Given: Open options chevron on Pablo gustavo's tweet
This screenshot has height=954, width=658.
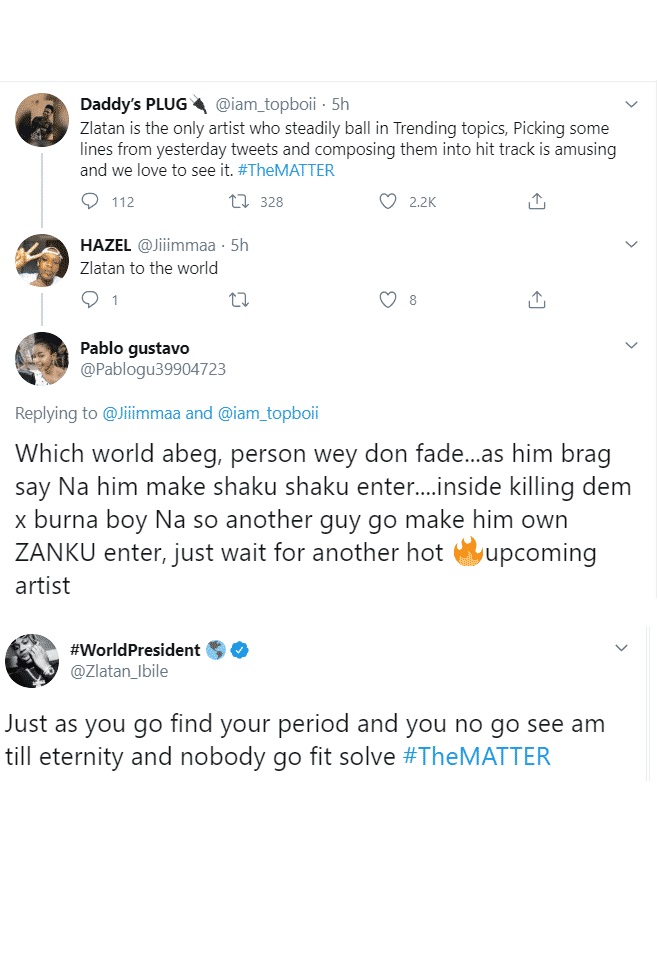Looking at the screenshot, I should click(631, 346).
